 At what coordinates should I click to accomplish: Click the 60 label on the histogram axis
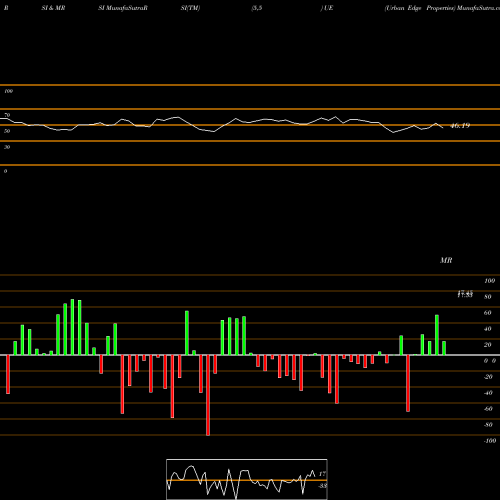click(x=488, y=313)
